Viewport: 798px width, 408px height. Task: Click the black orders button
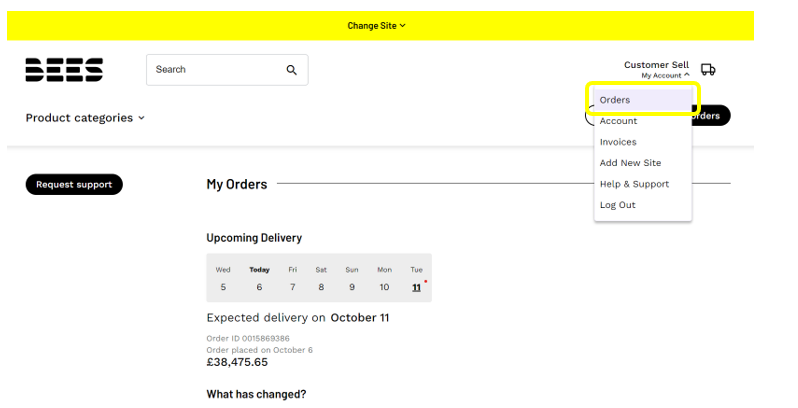pyautogui.click(x=710, y=116)
